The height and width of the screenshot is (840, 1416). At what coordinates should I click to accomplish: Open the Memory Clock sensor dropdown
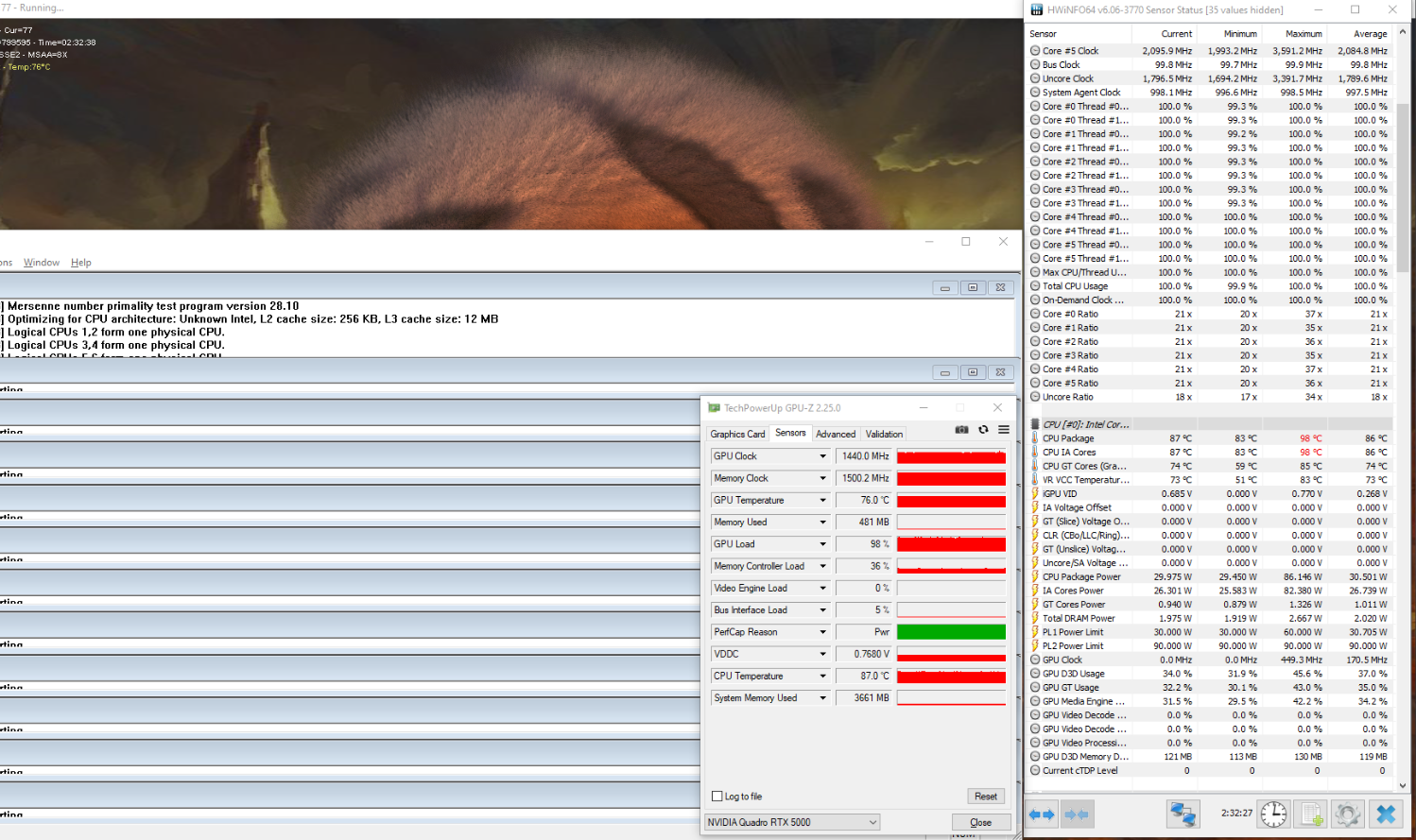(822, 478)
